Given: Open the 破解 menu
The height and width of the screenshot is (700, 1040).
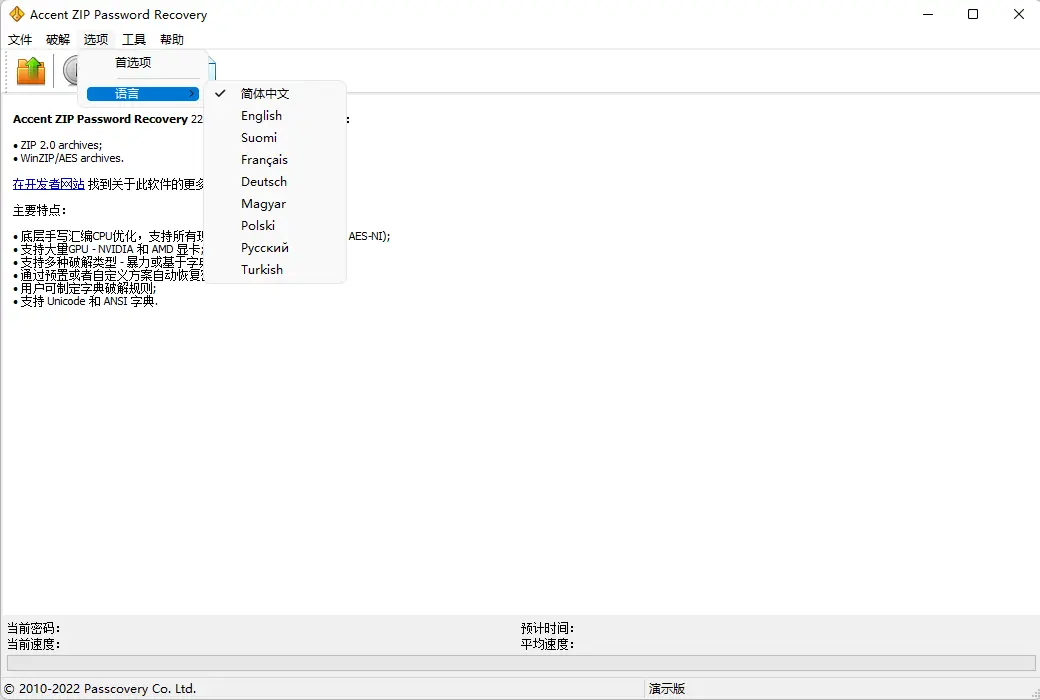Looking at the screenshot, I should [58, 40].
